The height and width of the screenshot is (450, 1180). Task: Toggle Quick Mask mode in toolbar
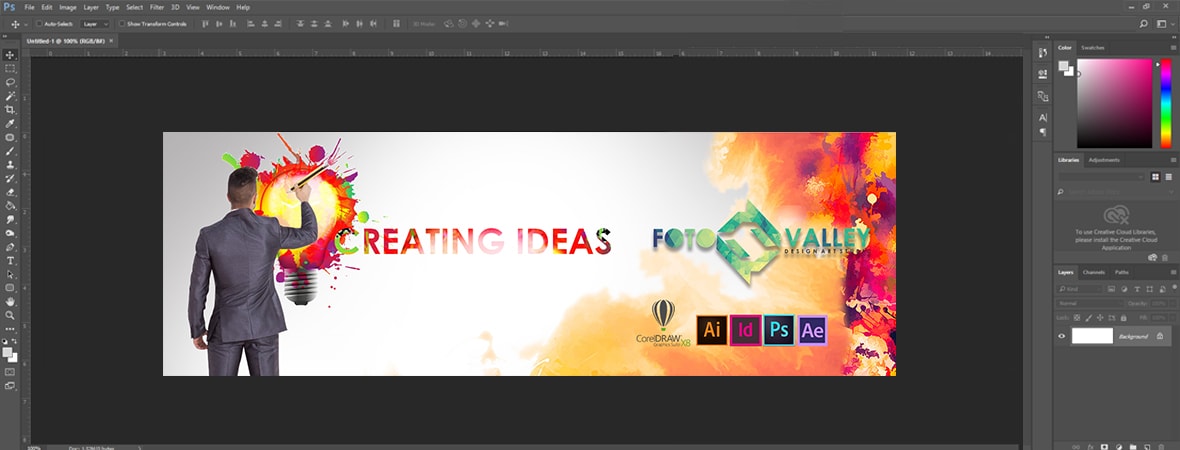pos(10,372)
